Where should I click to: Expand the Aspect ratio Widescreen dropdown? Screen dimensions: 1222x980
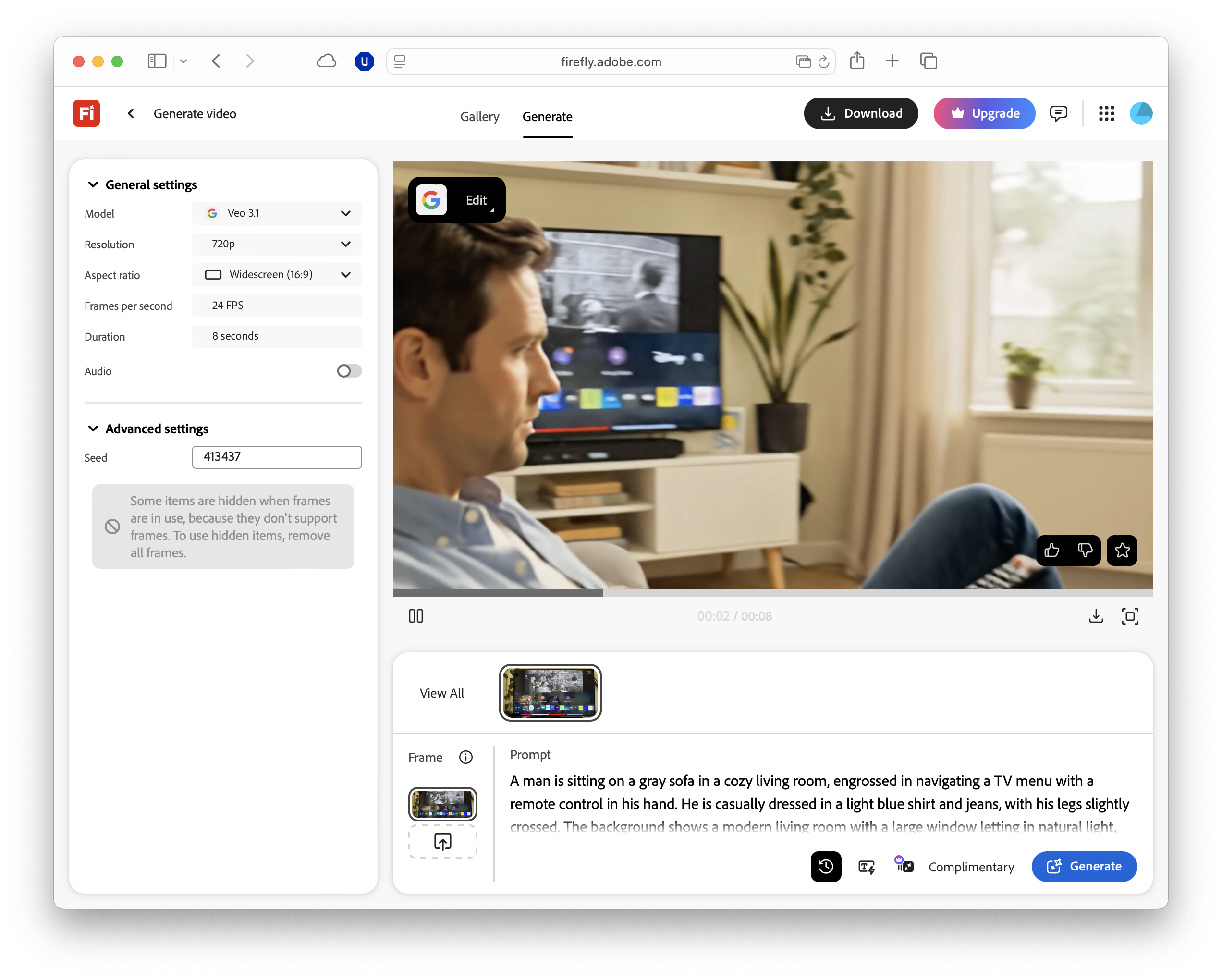[x=277, y=274]
